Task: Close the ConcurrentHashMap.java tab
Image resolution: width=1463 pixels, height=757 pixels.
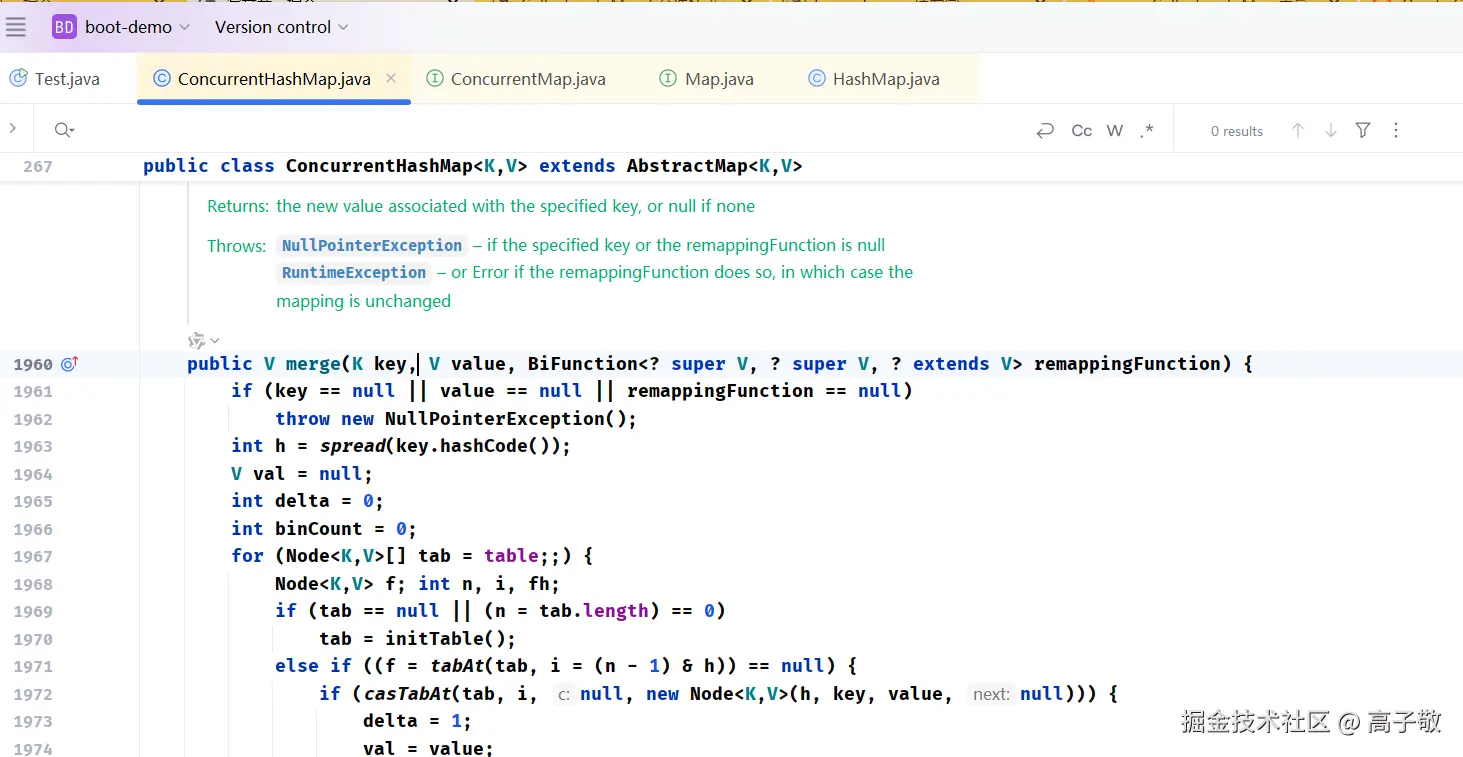Action: coord(391,78)
